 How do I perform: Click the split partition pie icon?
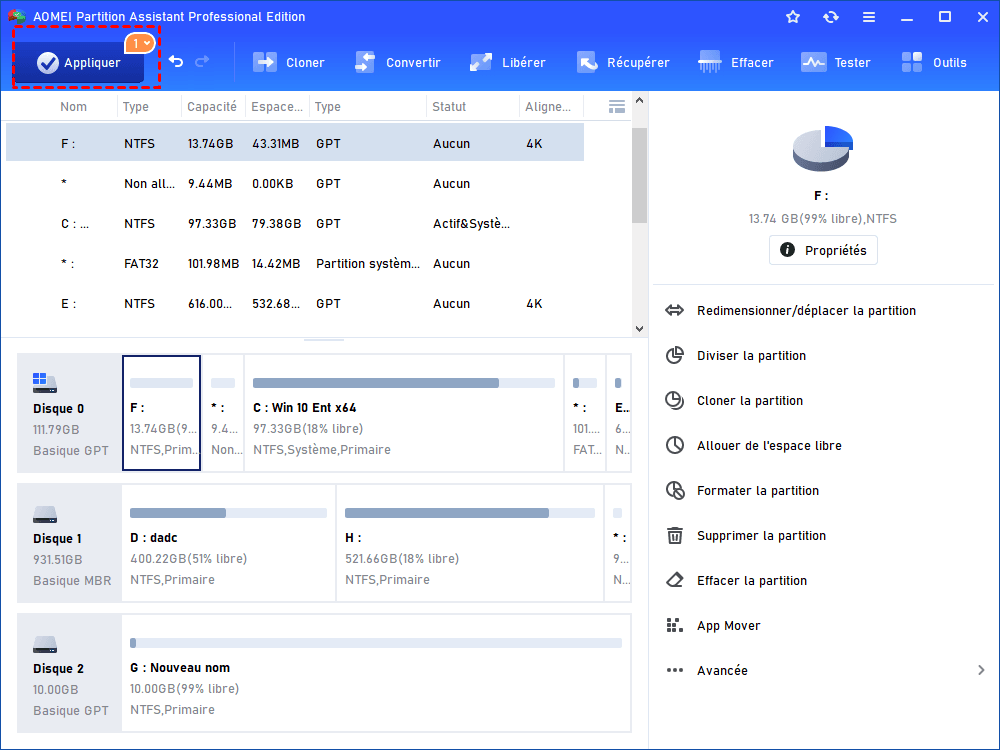(675, 355)
